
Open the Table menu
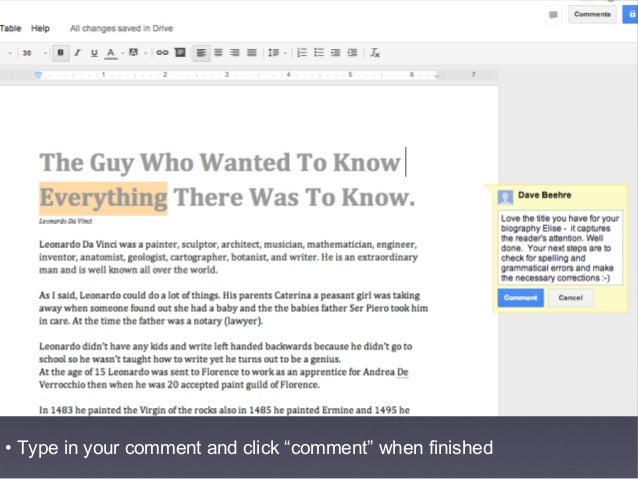12,29
